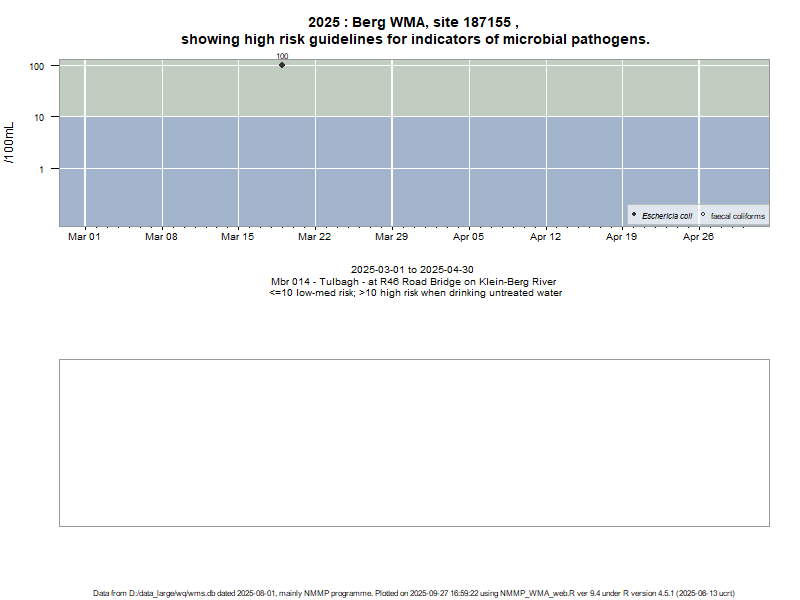The height and width of the screenshot is (600, 800).
Task: Select the 'faecal coliforms' legend label
Action: tap(737, 216)
